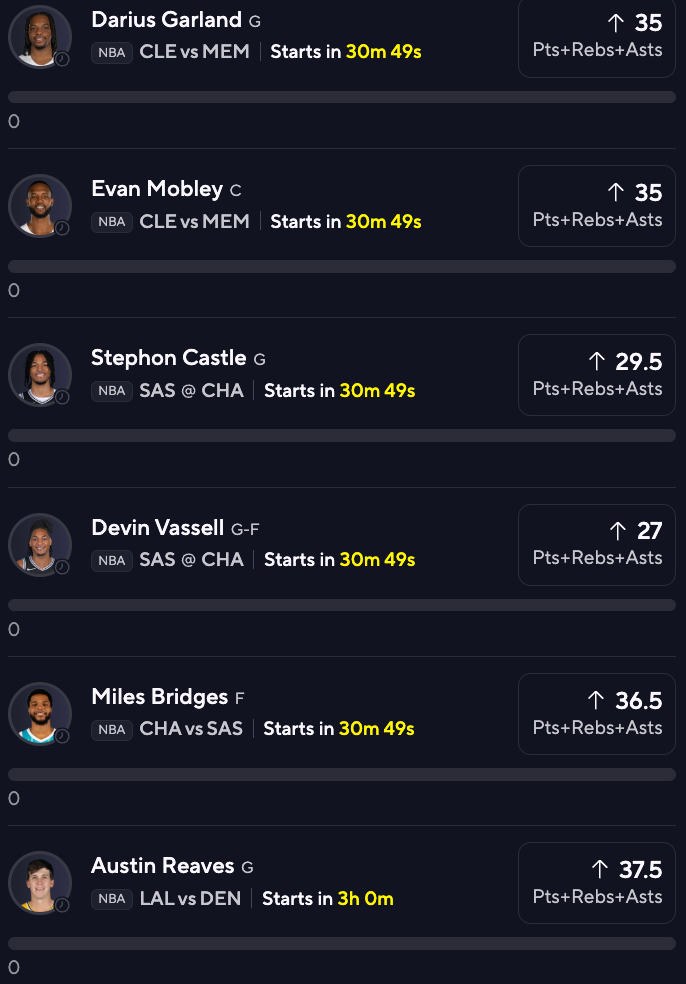Open Evan Mobley's 35 Pts+Rebs+Asts pick box
The width and height of the screenshot is (686, 984).
click(597, 206)
